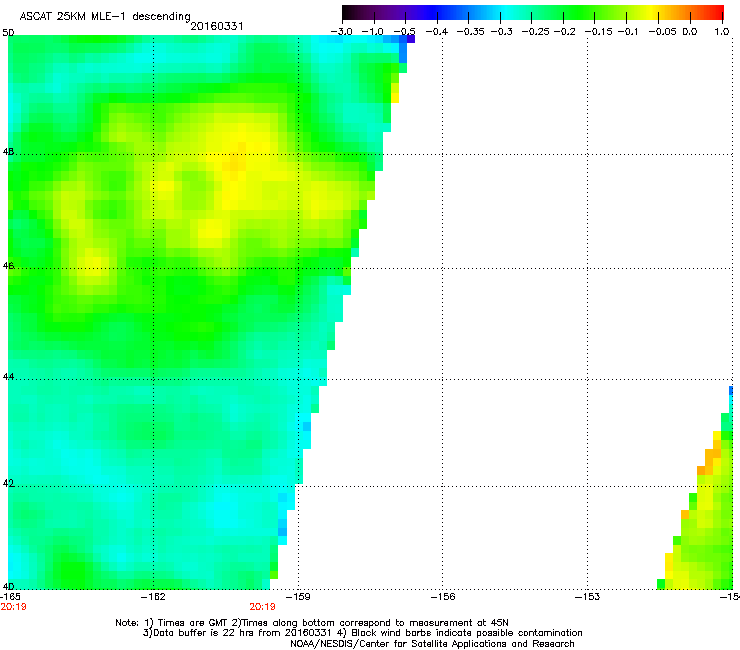This screenshot has height=650, width=740.
Task: Click the -0.4 colorbar label
Action: click(x=437, y=32)
